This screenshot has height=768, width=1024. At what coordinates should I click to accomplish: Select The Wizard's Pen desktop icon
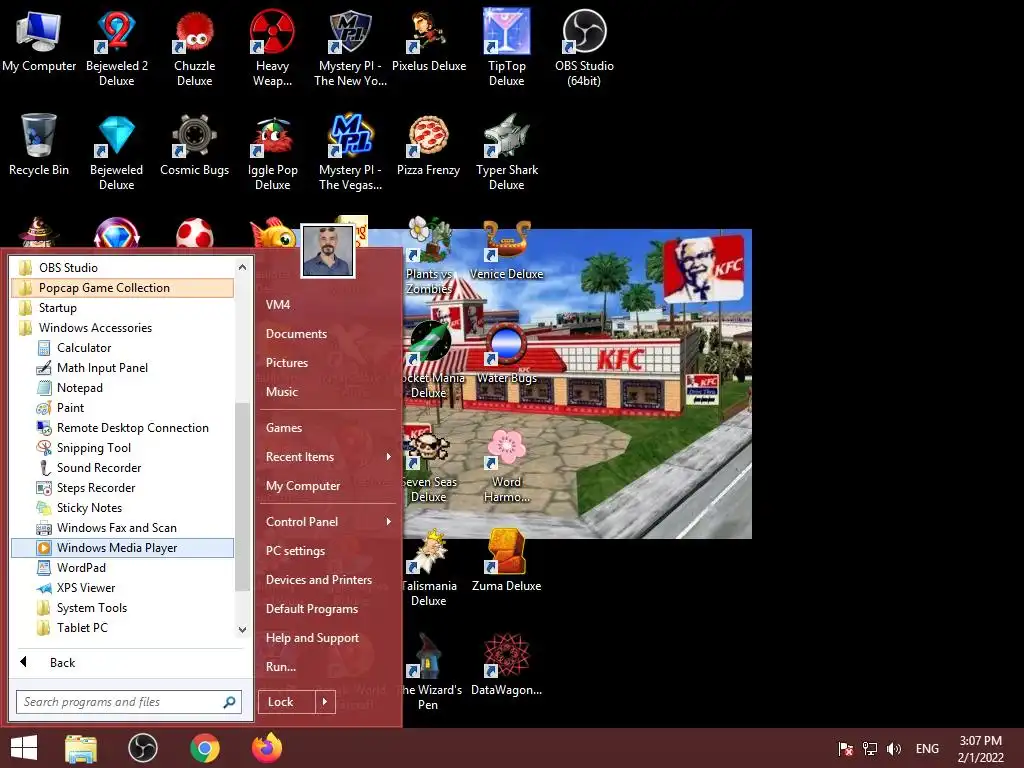tap(428, 671)
